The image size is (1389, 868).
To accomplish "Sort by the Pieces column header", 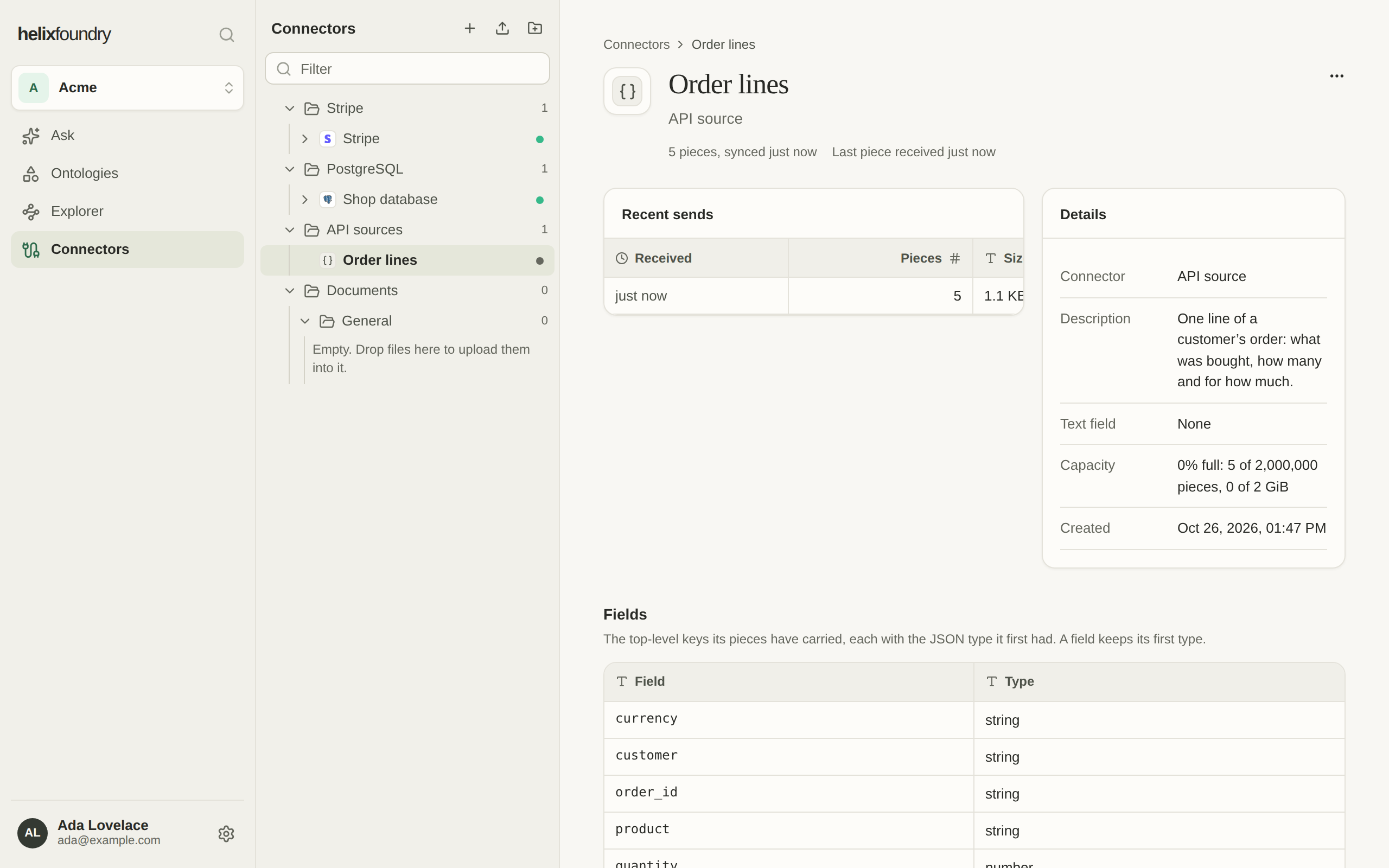I will 881,258.
